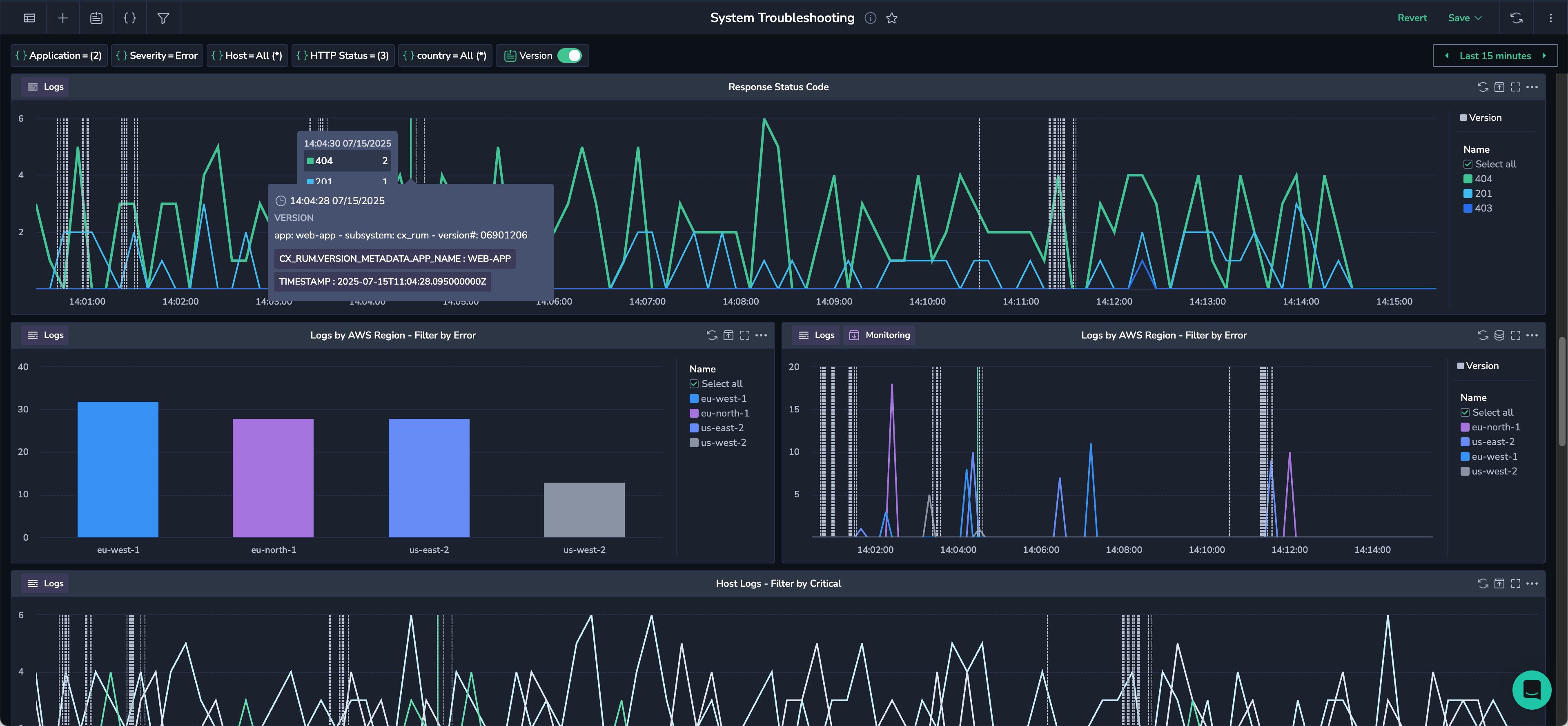Uncheck Select all in line chart region legend
1568x726 pixels.
tap(1465, 412)
